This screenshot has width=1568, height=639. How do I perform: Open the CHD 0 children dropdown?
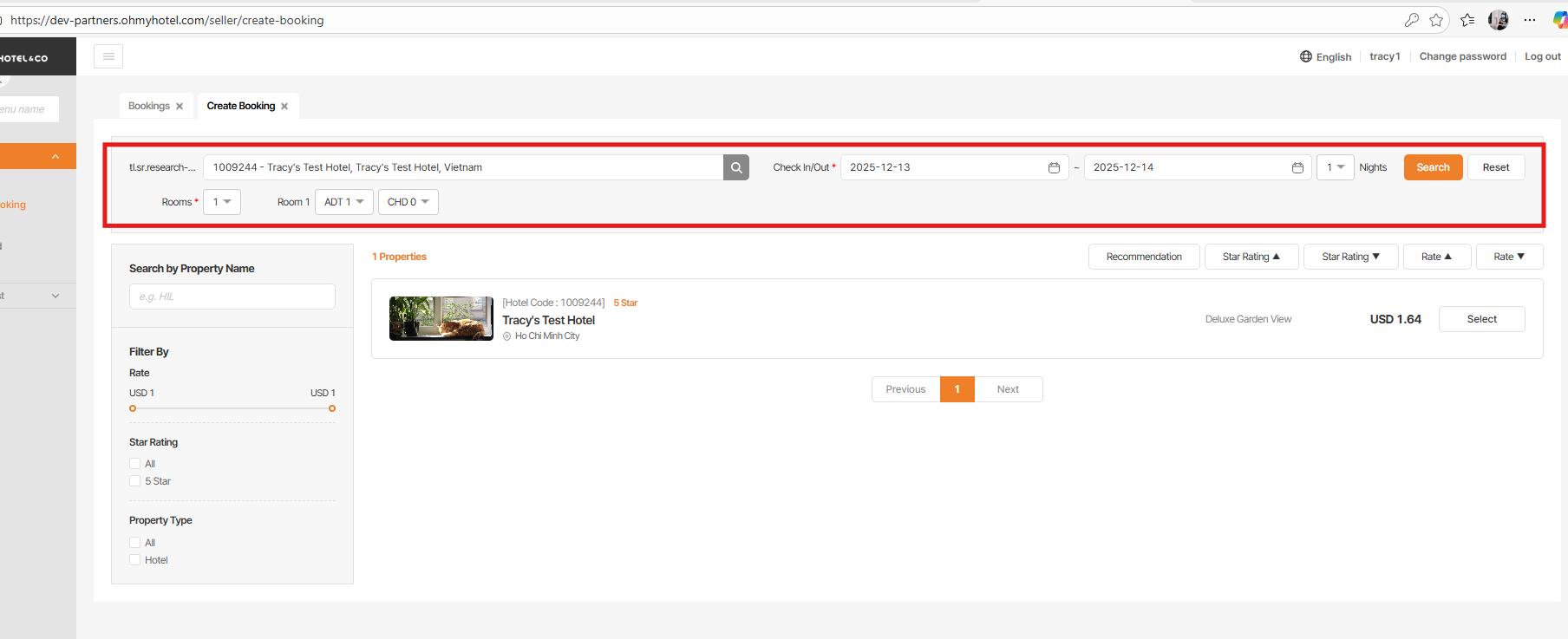click(x=408, y=202)
